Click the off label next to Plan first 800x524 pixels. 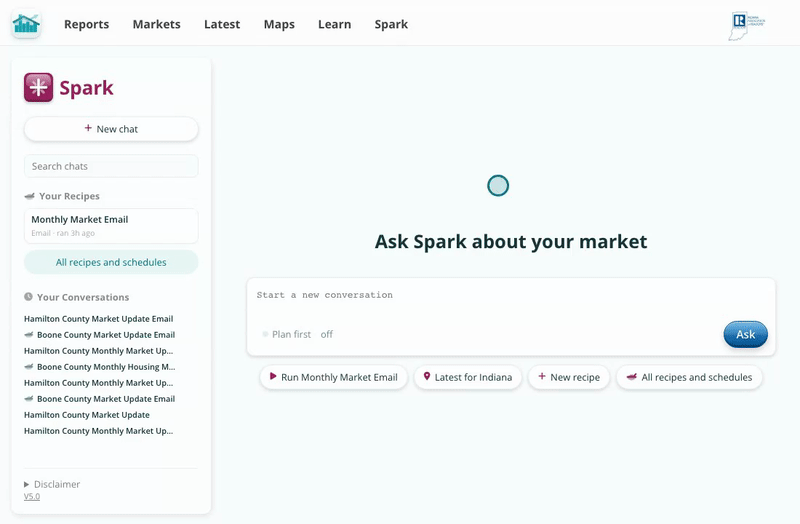tap(327, 334)
